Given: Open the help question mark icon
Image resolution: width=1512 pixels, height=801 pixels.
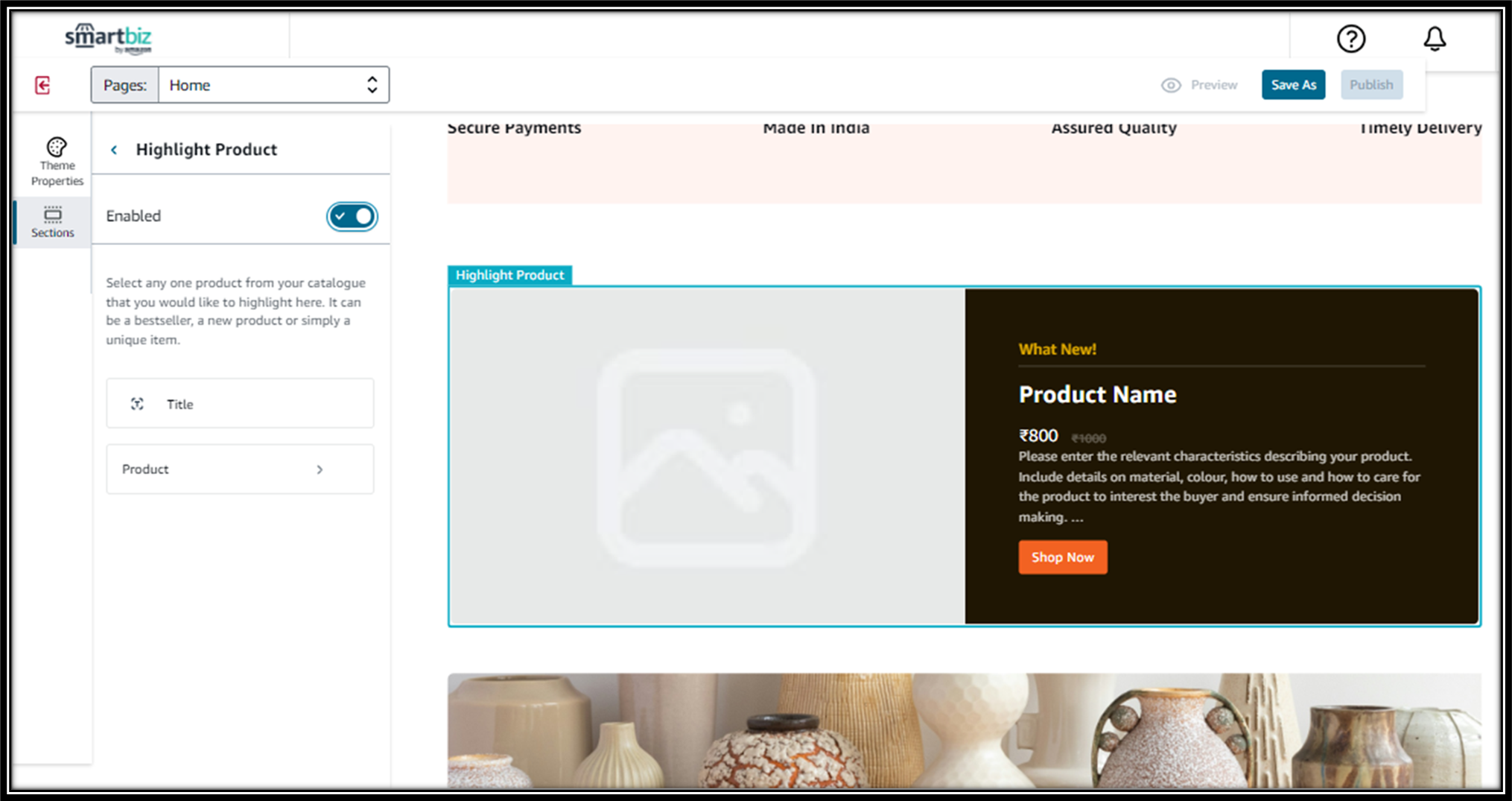Looking at the screenshot, I should pos(1350,39).
